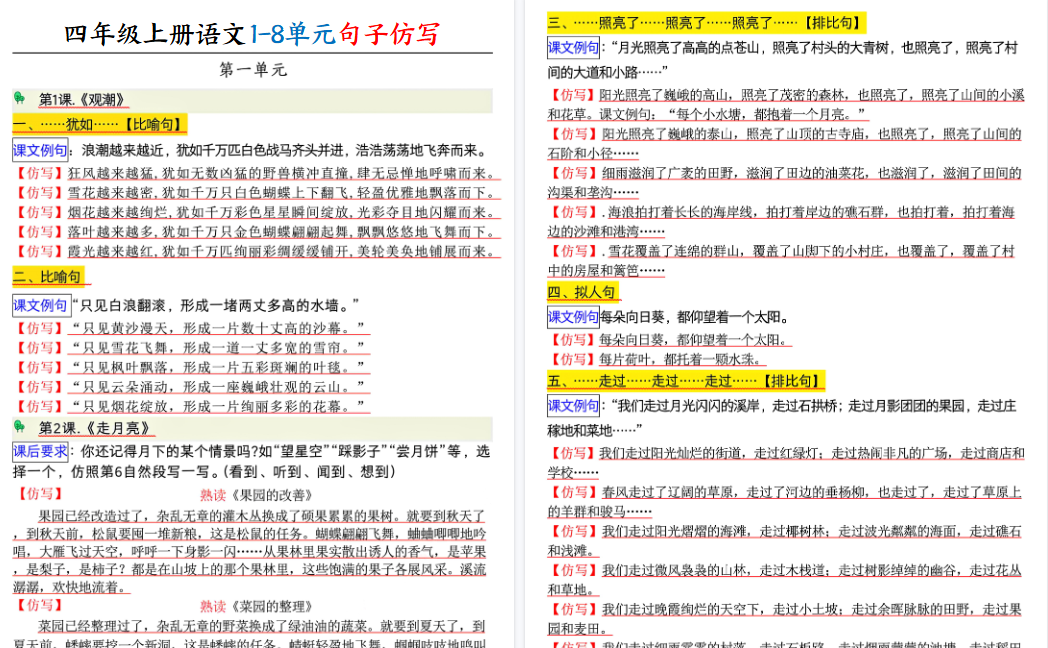The height and width of the screenshot is (648, 1048).
Task: Select the yellow heading 二、比喻句
Action: point(48,277)
